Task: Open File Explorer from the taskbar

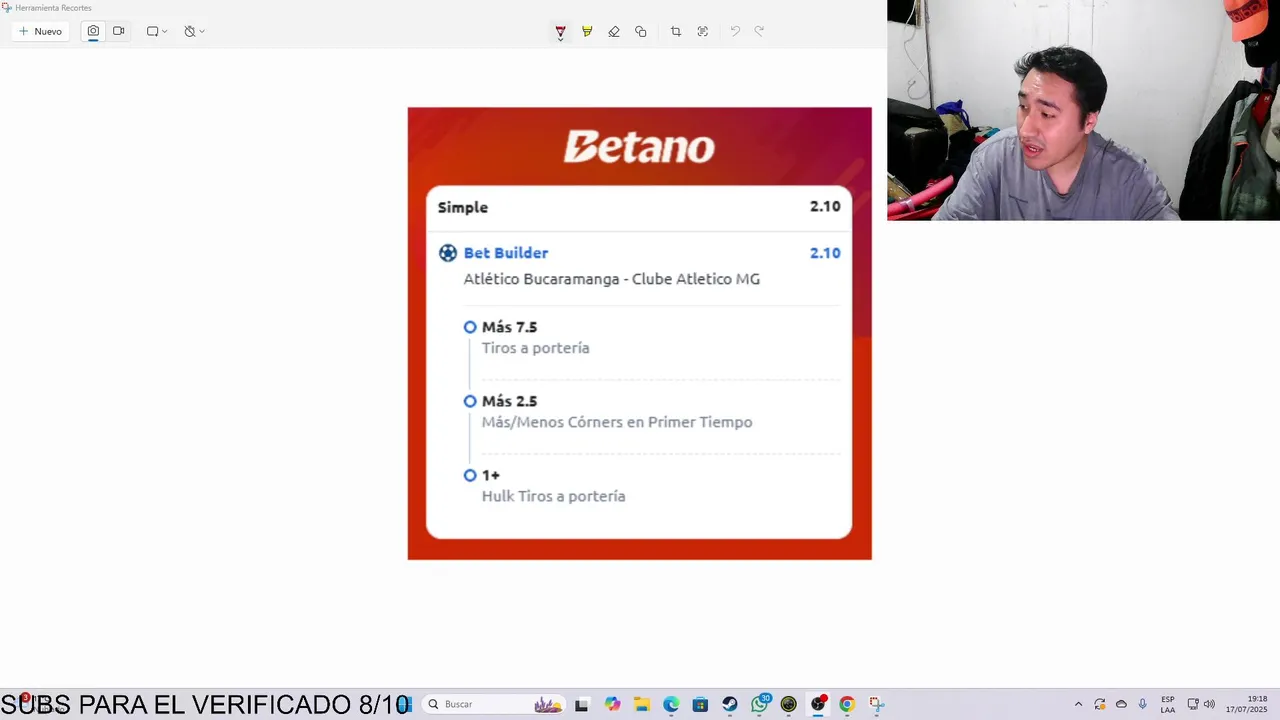Action: pos(641,704)
